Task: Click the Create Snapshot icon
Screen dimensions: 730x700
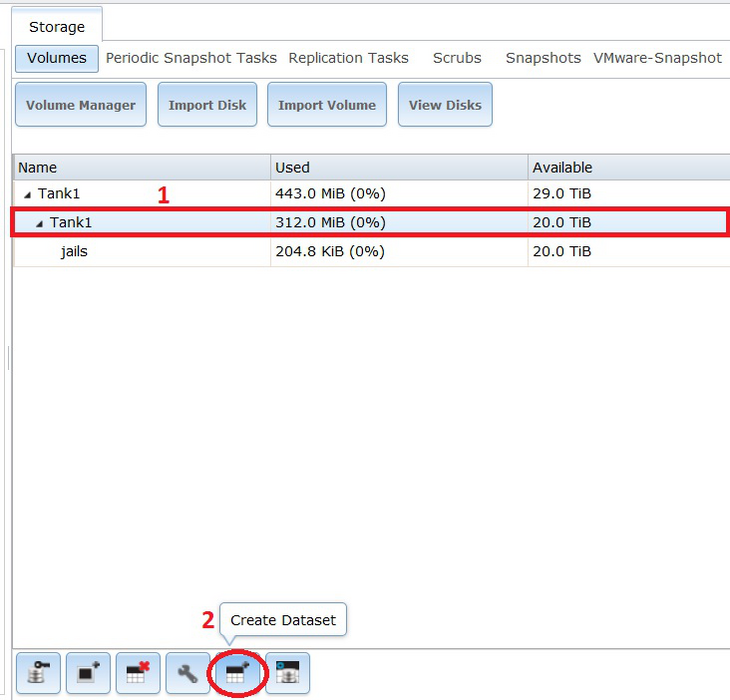Action: [x=88, y=673]
